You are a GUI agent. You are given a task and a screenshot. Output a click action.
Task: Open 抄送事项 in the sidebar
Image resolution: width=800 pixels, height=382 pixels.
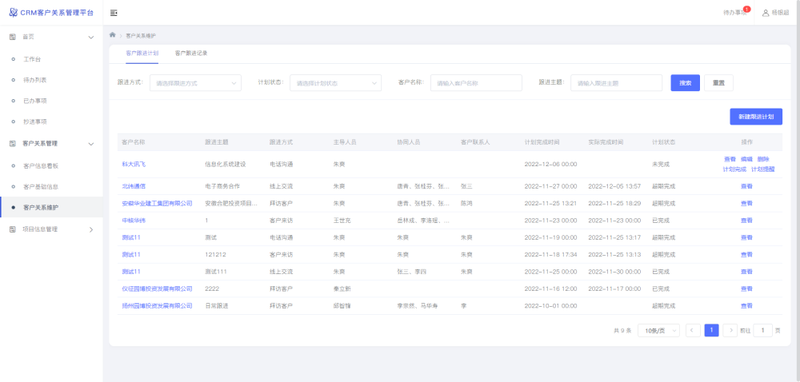tap(35, 122)
